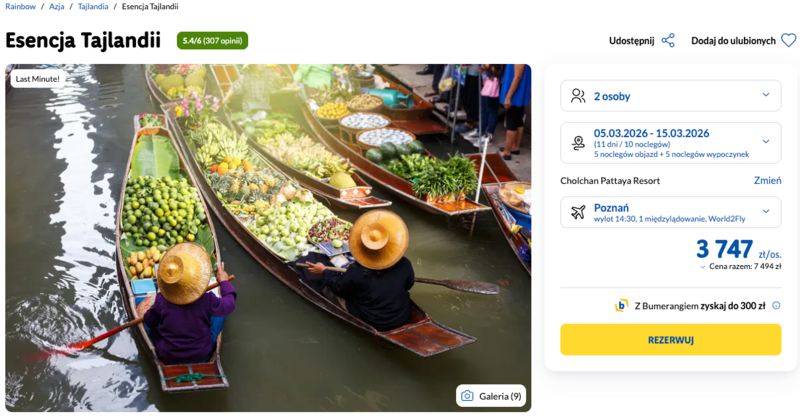Open the Tajlandia breadcrumb link
This screenshot has width=800, height=420.
93,7
